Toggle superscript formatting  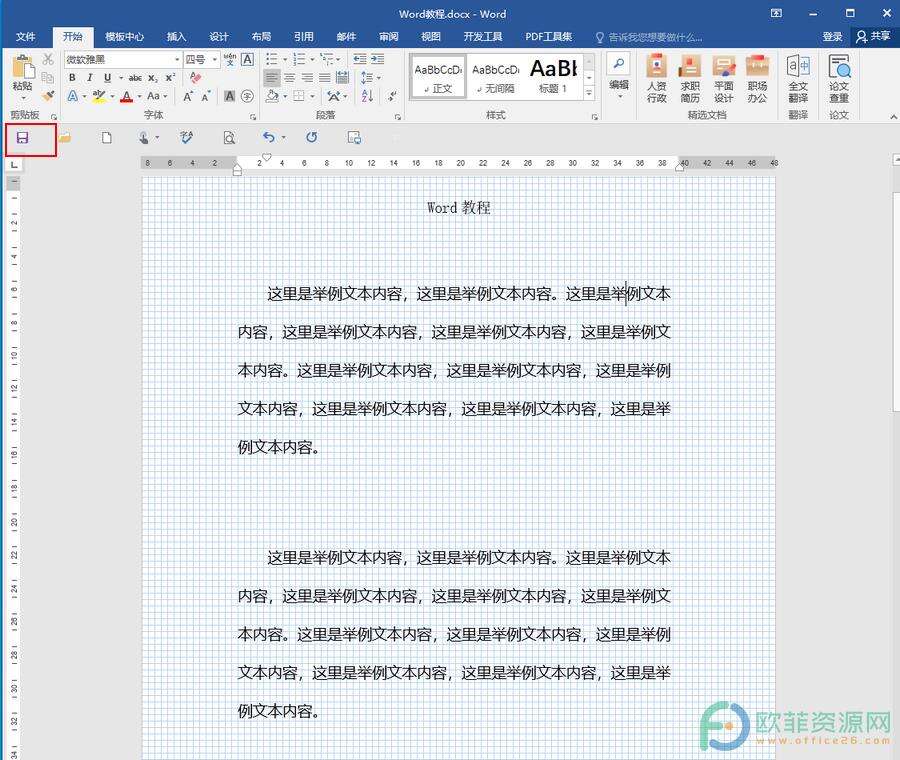point(170,77)
